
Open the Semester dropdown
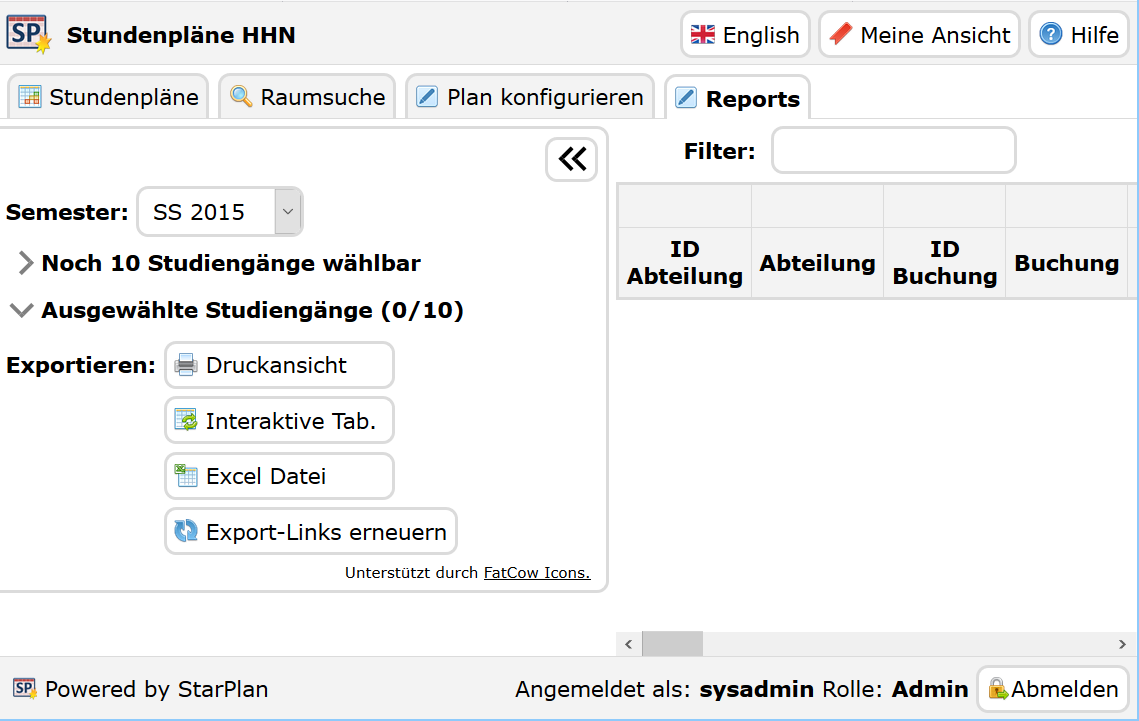coord(287,212)
